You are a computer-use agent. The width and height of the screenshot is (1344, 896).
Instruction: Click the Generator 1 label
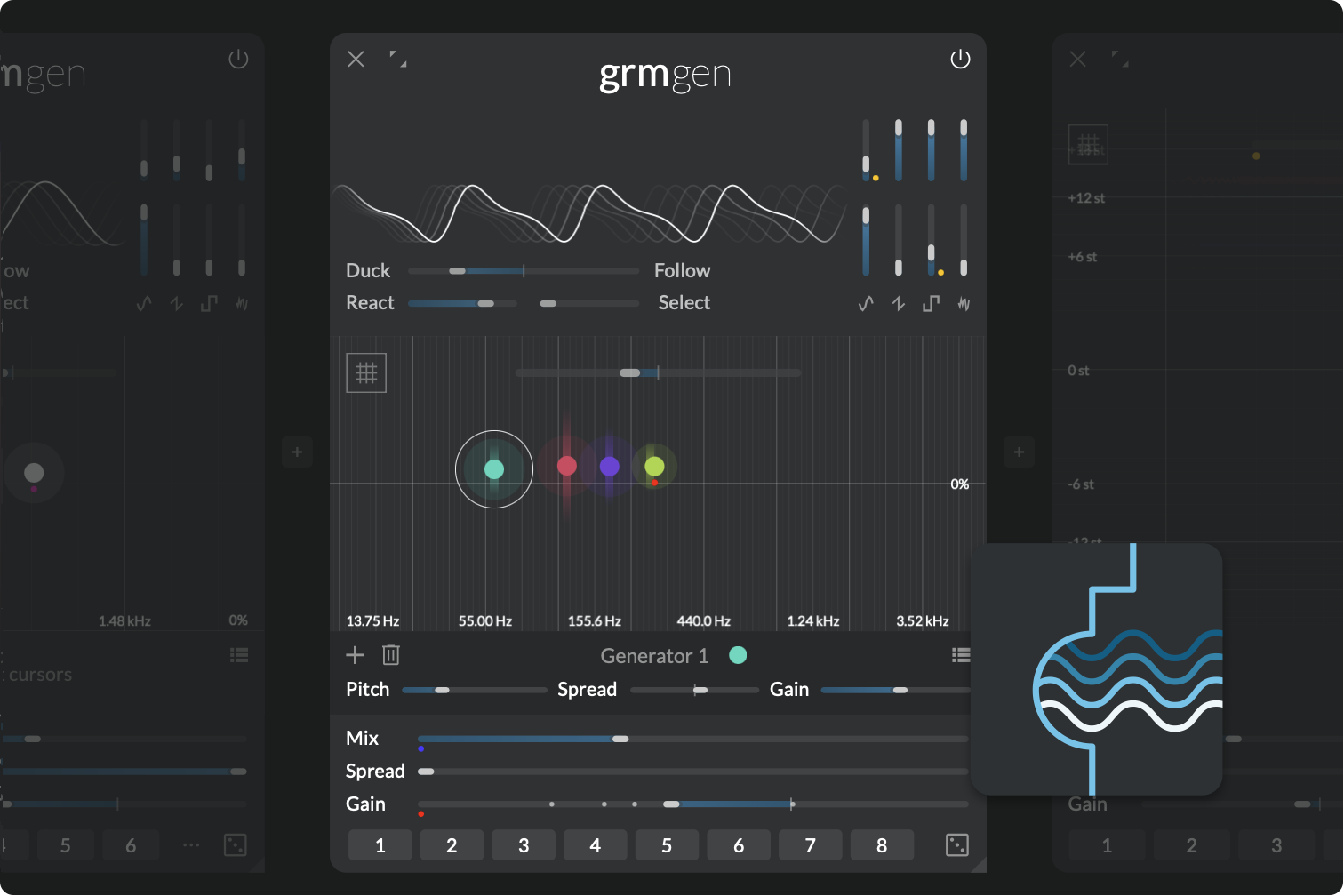point(654,656)
